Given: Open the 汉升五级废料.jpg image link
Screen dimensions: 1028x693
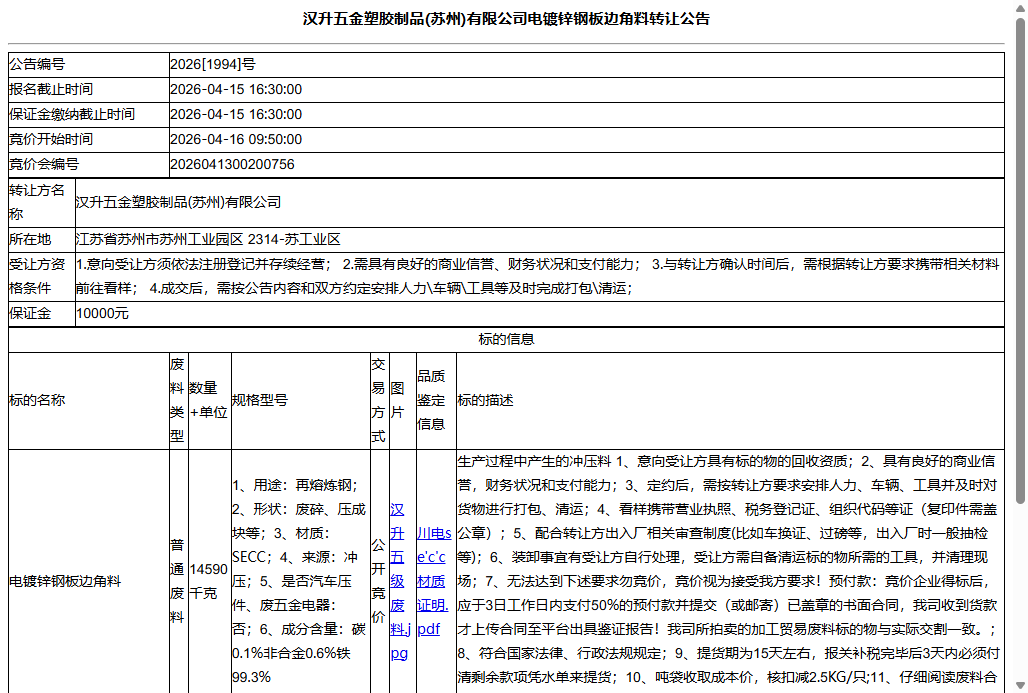Looking at the screenshot, I should coord(400,581).
